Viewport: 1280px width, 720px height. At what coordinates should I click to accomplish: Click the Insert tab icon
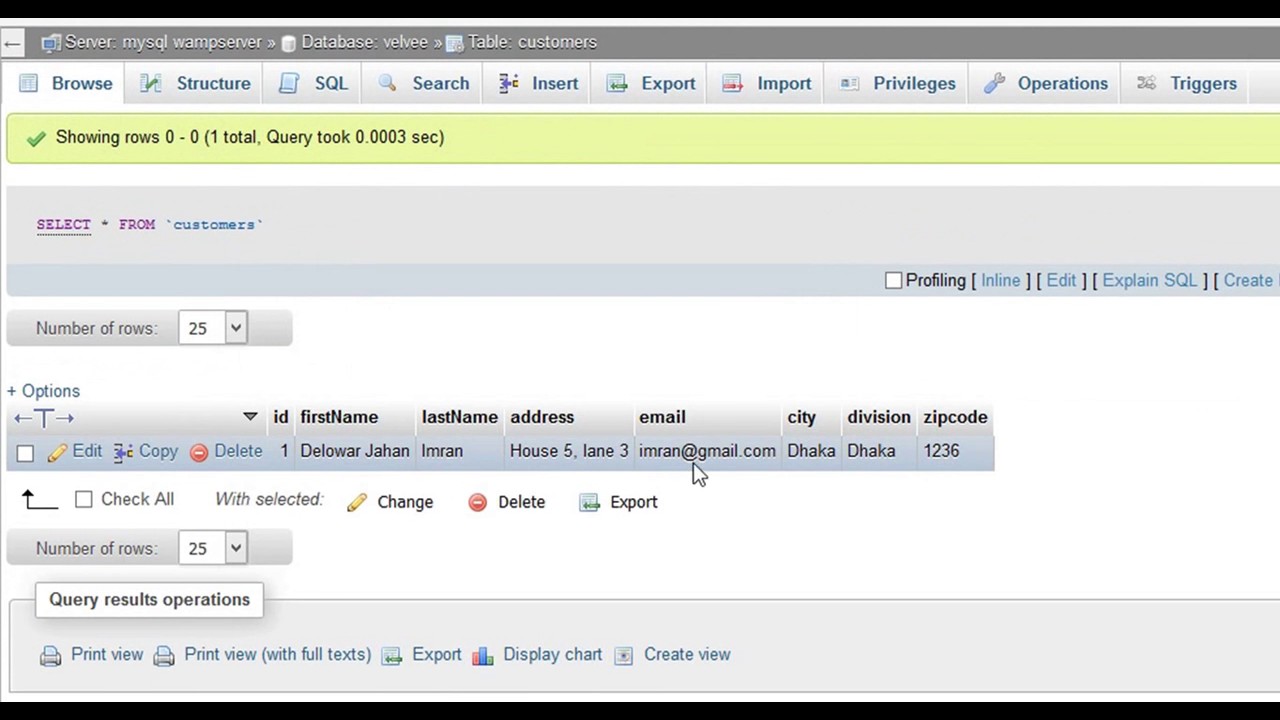(509, 83)
